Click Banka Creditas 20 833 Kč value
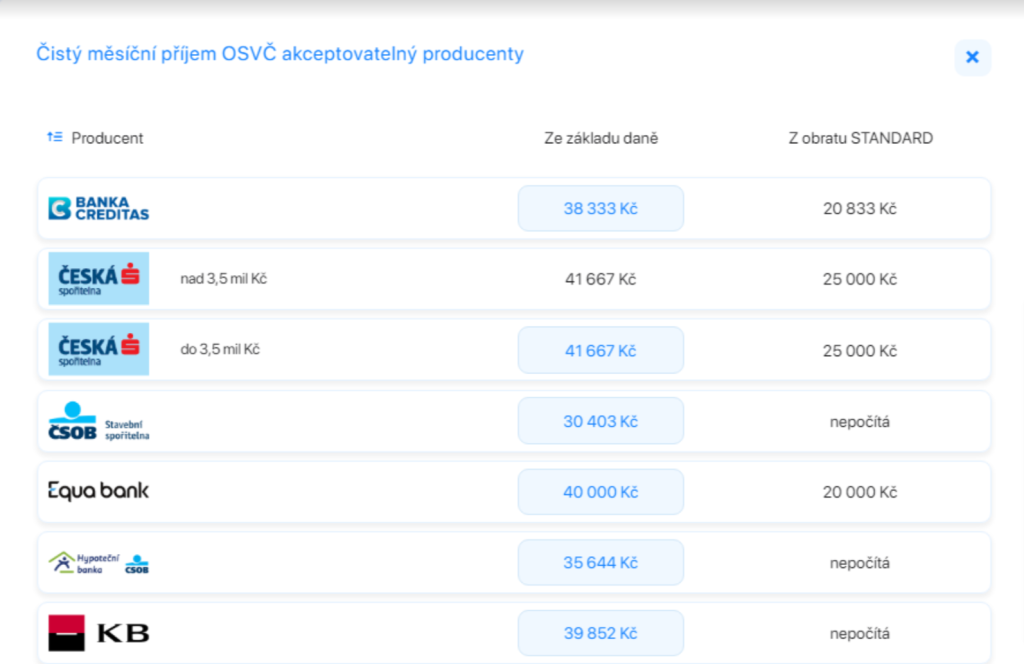This screenshot has height=664, width=1024. click(x=859, y=209)
